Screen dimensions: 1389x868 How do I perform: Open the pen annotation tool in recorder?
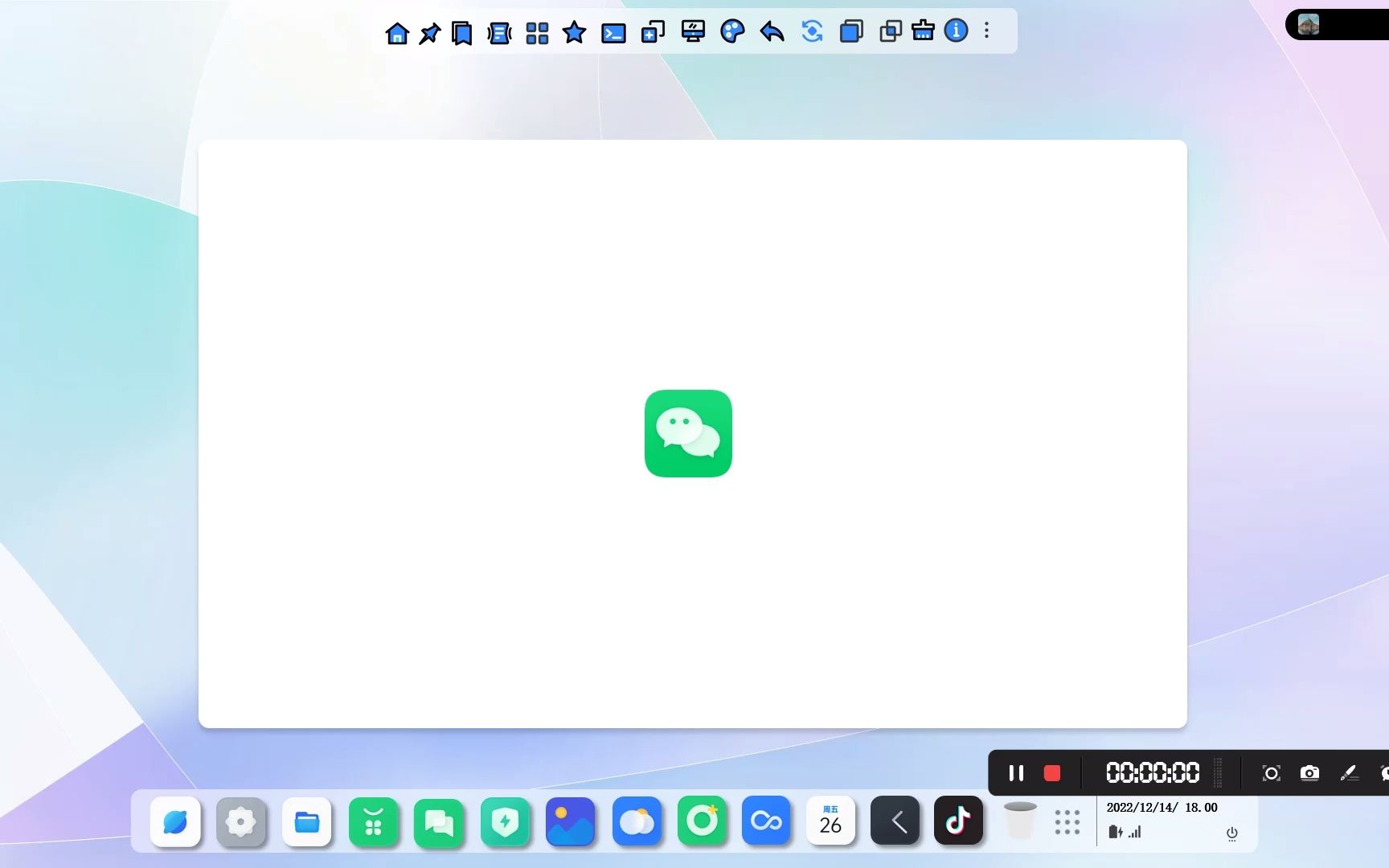coord(1349,773)
